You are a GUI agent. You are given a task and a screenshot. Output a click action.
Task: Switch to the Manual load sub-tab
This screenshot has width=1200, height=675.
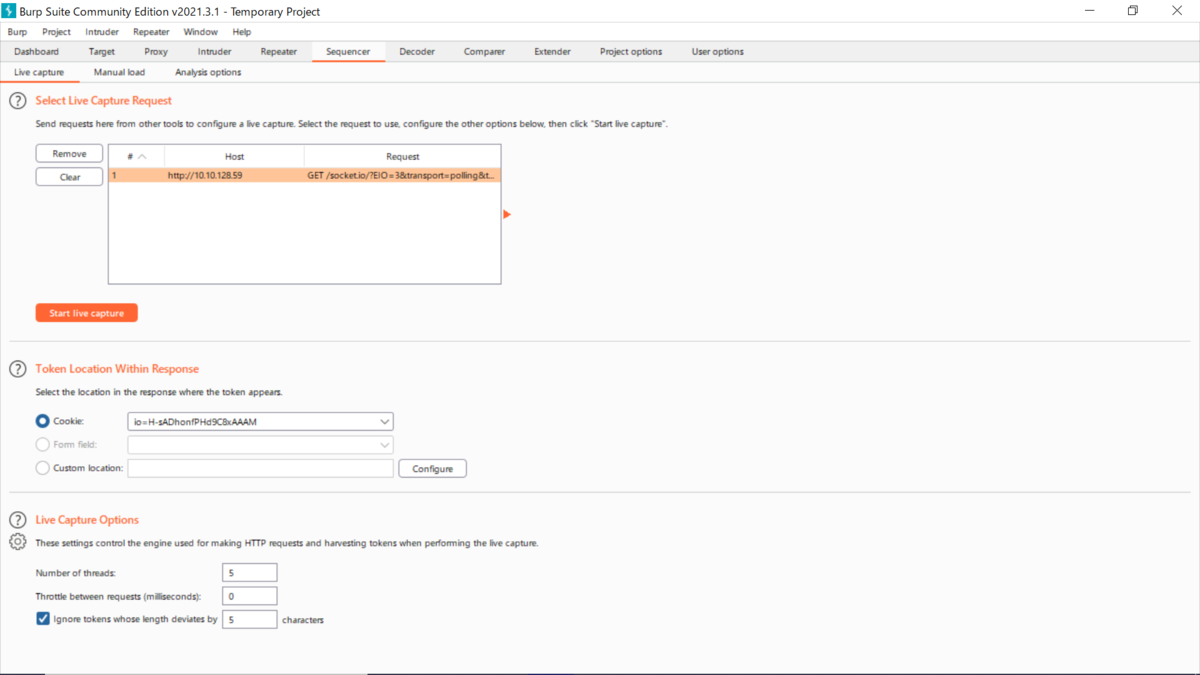119,73
